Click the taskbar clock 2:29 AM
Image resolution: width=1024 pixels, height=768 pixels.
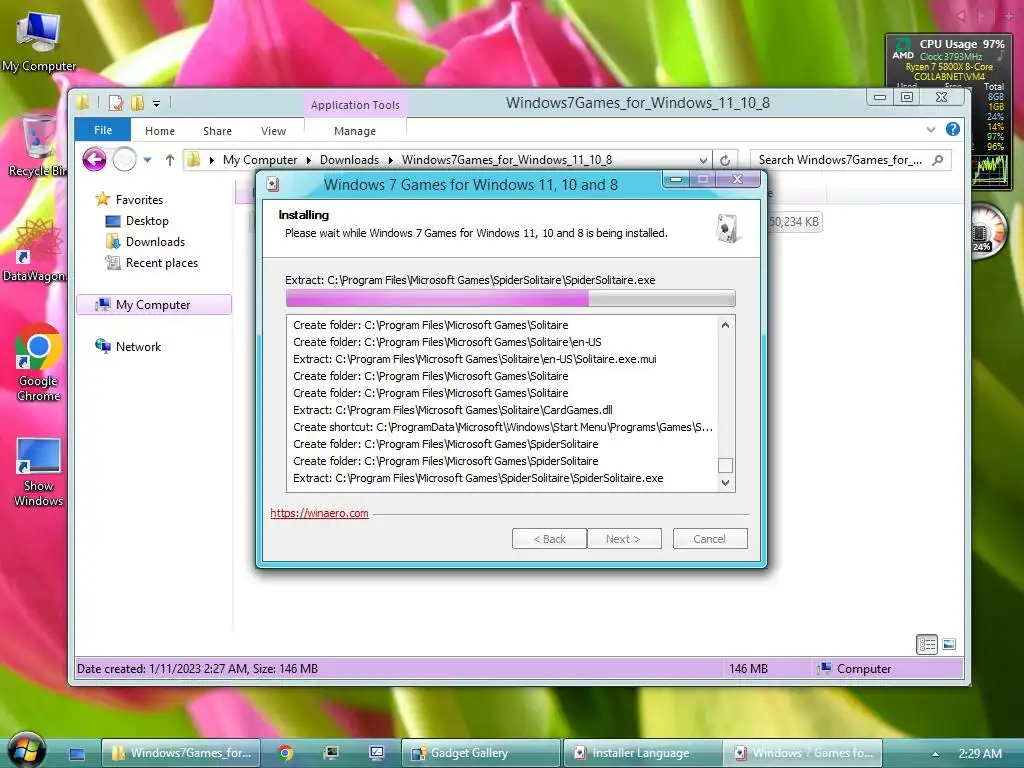tap(980, 754)
